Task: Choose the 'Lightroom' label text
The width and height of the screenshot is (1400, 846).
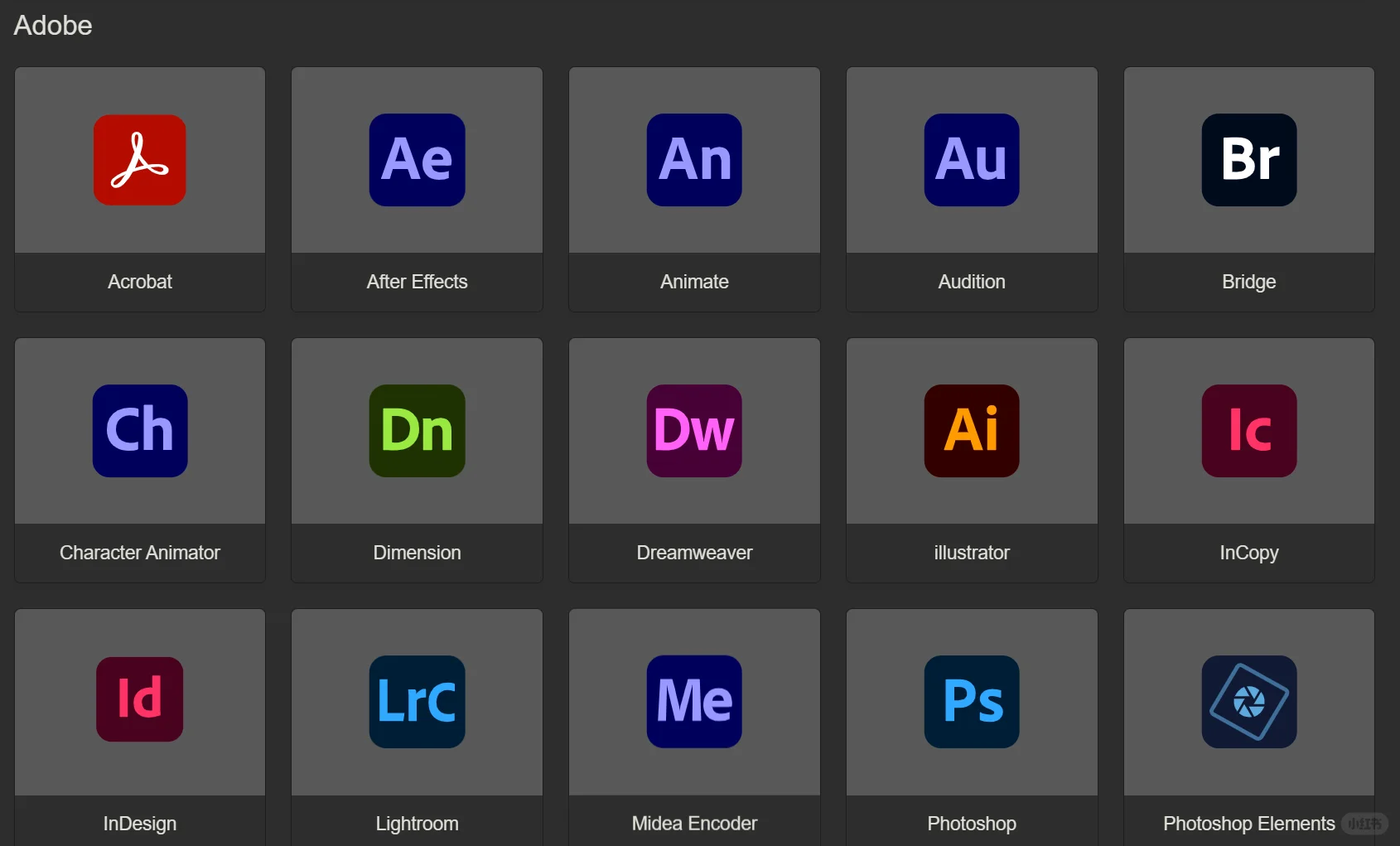Action: (418, 824)
